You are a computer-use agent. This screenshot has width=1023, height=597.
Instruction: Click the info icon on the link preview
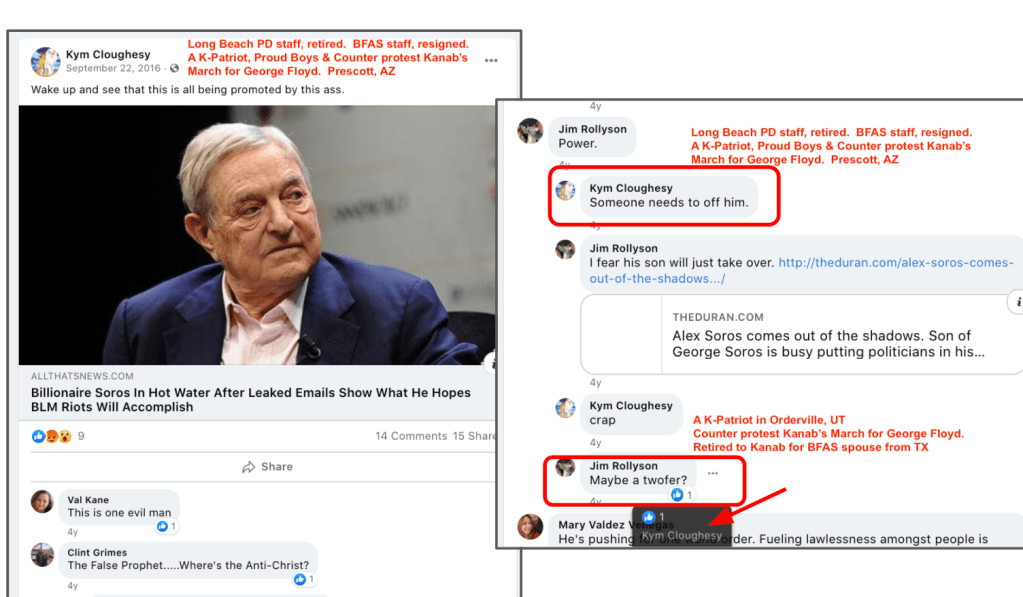pos(1016,301)
